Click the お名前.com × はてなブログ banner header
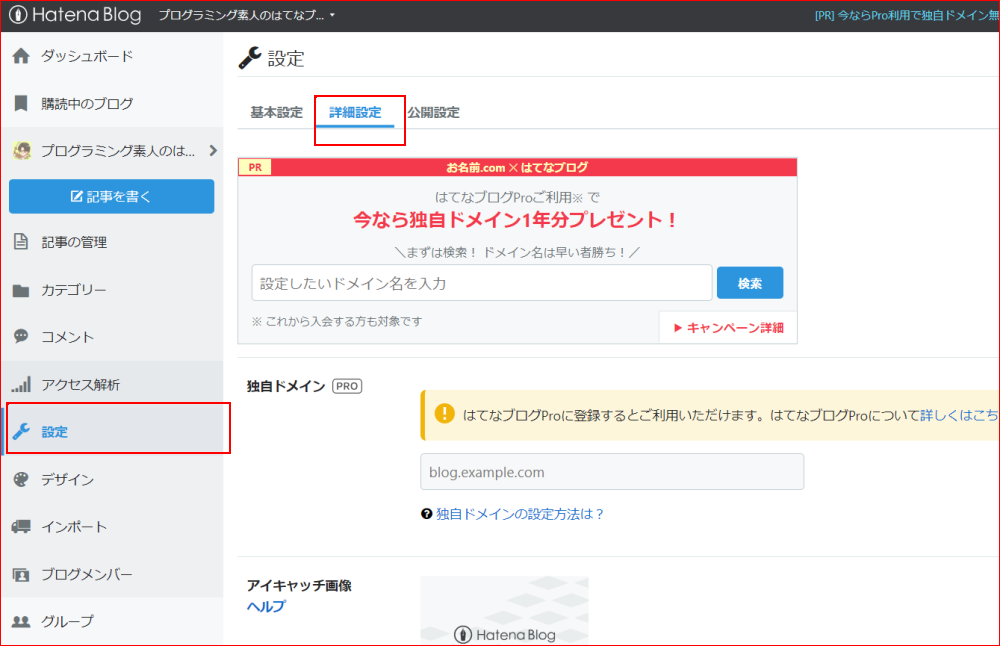Viewport: 1000px width, 646px height. [517, 167]
